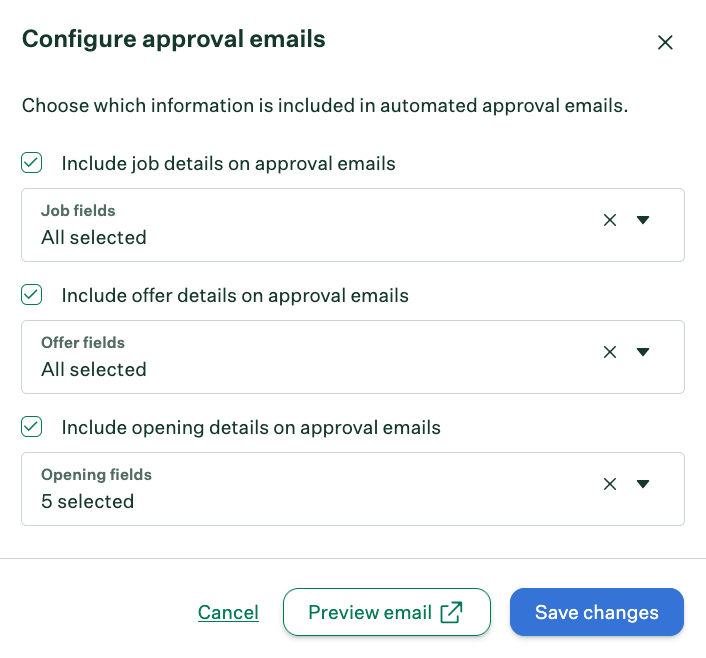Viewport: 706px width, 658px height.
Task: Close the Configure approval emails dialog
Action: [665, 42]
